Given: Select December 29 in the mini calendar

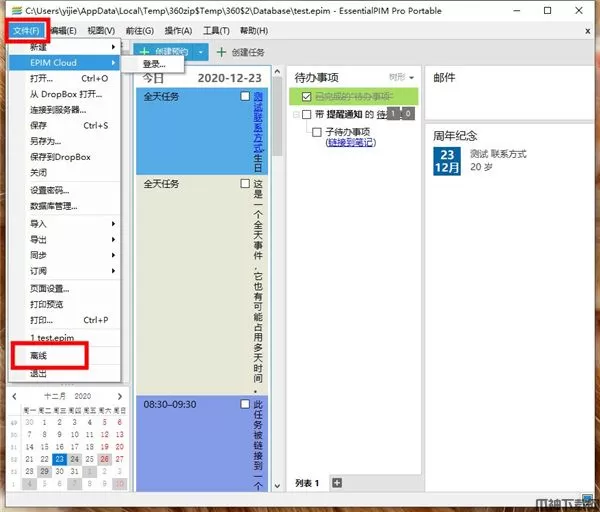Looking at the screenshot, I should (x=44, y=471).
